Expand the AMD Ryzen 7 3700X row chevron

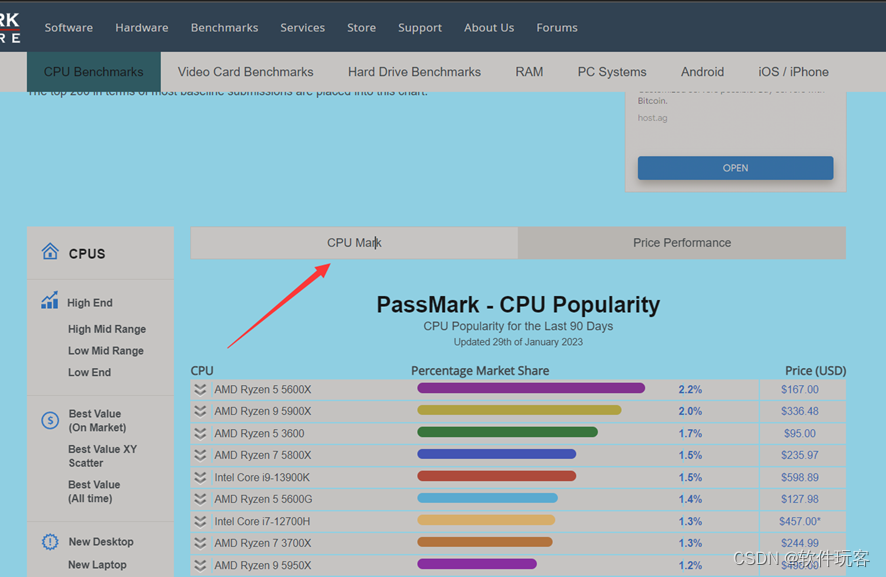[x=200, y=543]
